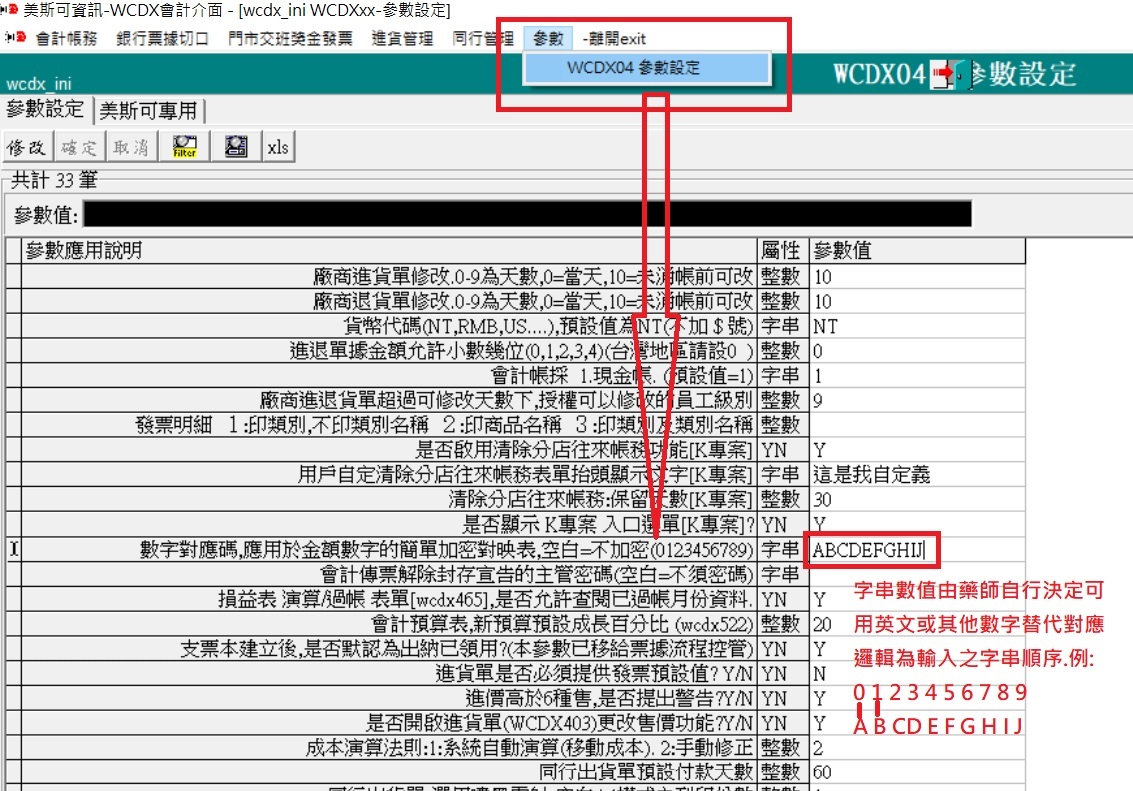Screen dimensions: 1133x791
Task: Open the 會計帳務 menu
Action: (66, 39)
